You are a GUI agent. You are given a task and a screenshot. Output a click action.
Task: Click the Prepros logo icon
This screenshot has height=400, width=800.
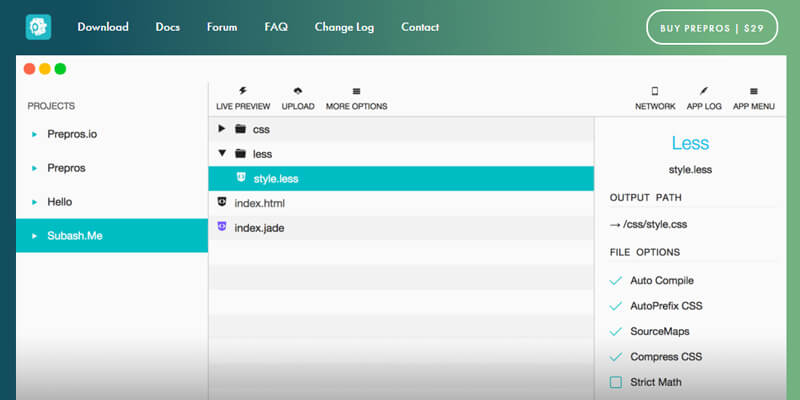[38, 27]
